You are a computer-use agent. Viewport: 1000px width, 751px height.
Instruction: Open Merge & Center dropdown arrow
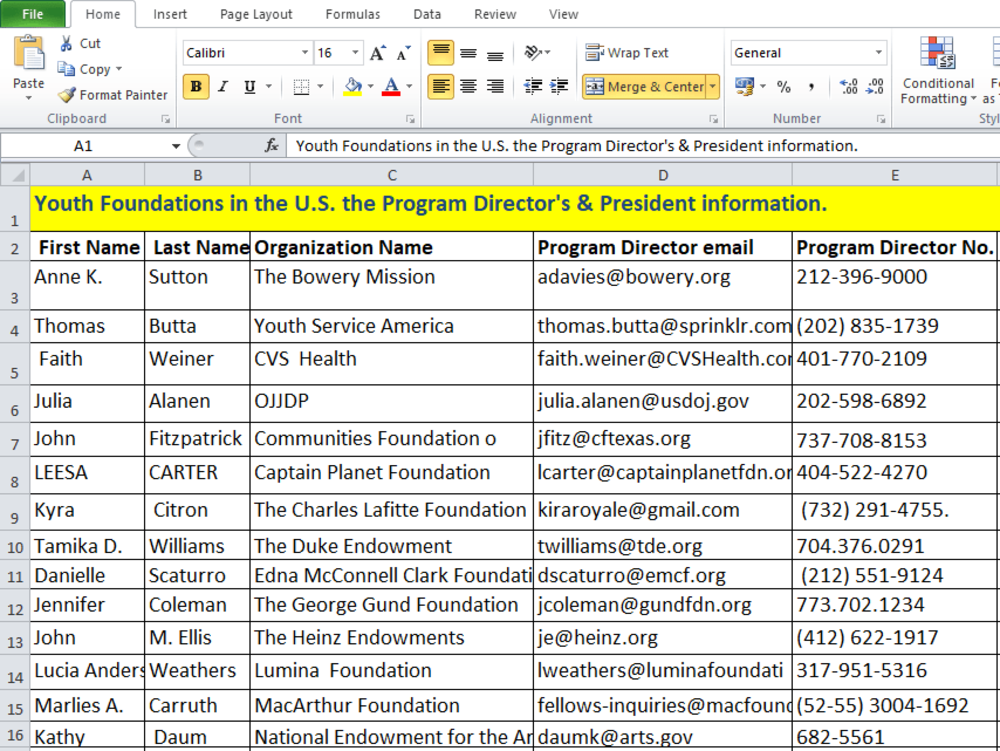point(713,87)
